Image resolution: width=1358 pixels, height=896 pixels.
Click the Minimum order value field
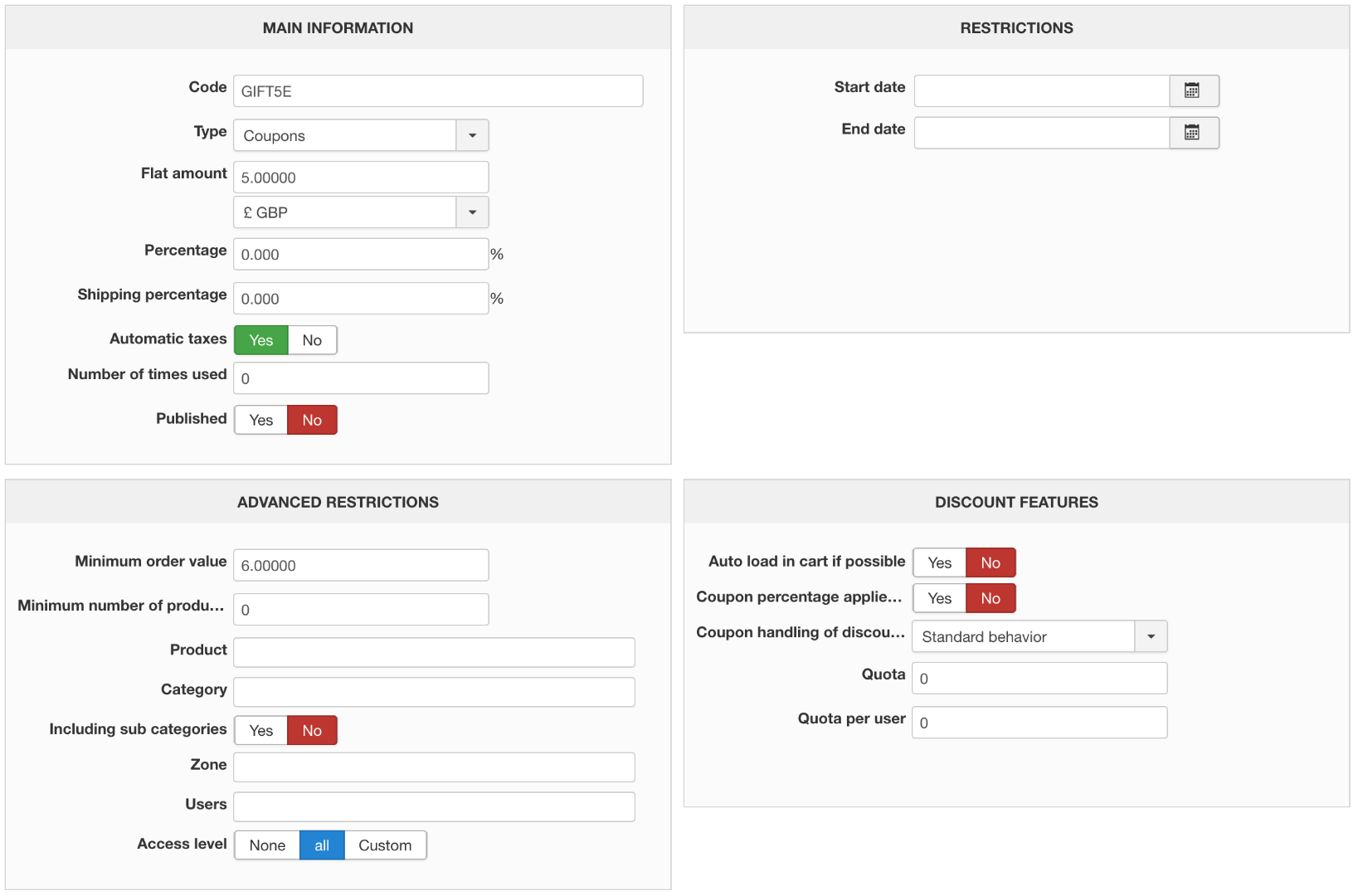click(x=361, y=565)
